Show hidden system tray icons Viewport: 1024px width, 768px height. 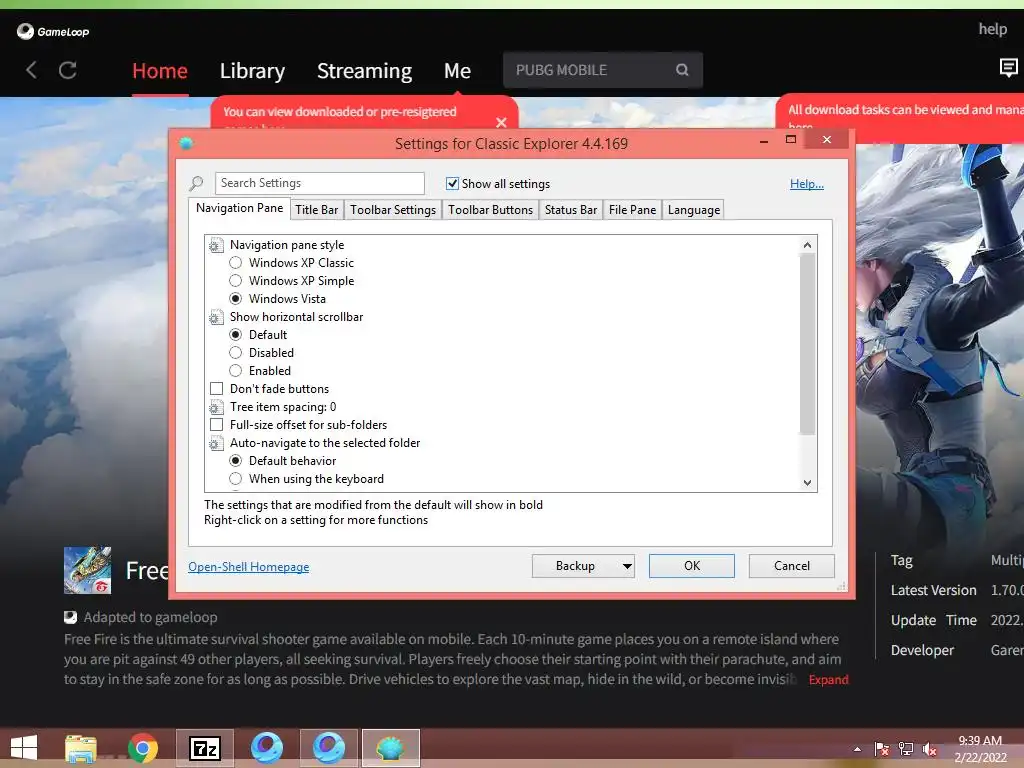tap(857, 749)
